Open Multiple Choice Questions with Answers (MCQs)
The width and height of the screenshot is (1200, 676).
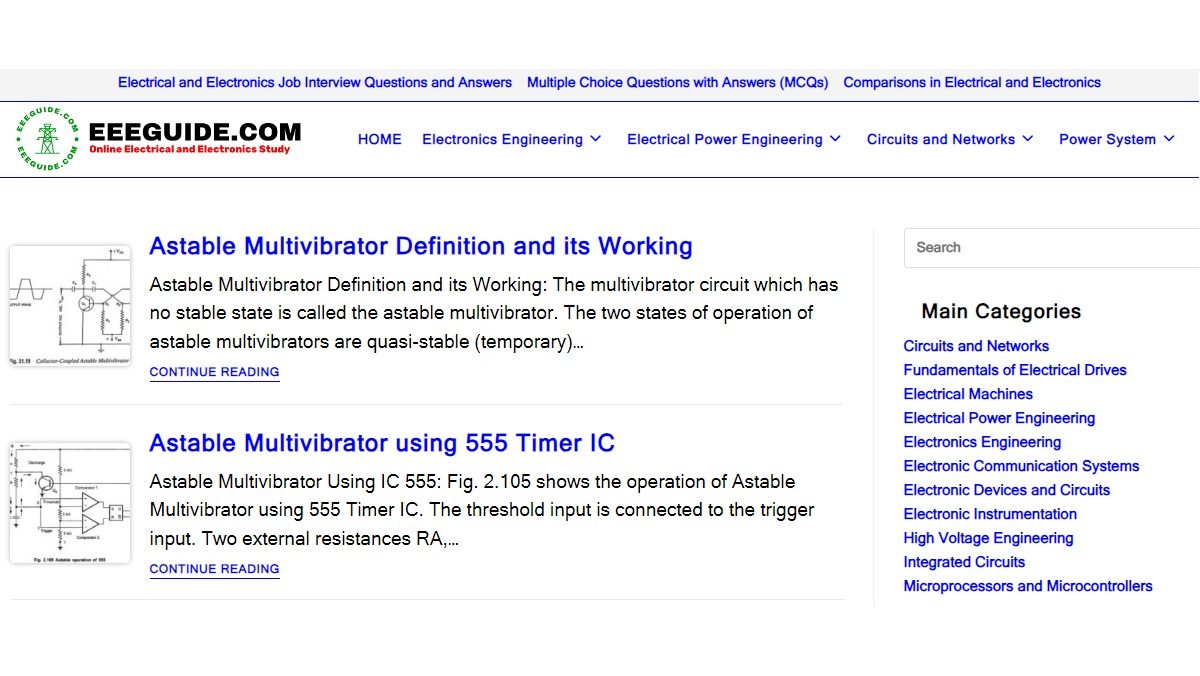pos(677,83)
